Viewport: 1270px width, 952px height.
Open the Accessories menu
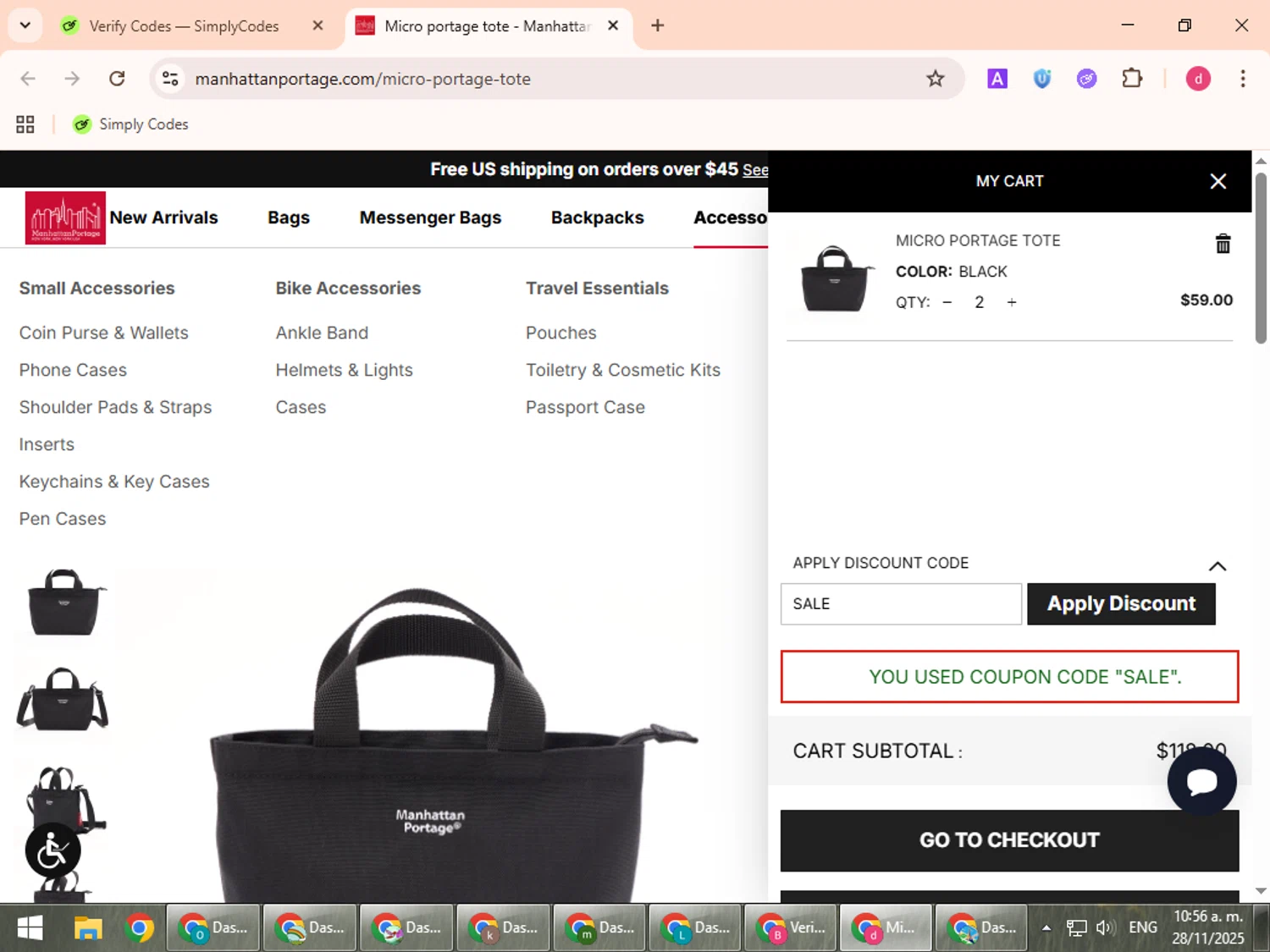click(x=730, y=217)
